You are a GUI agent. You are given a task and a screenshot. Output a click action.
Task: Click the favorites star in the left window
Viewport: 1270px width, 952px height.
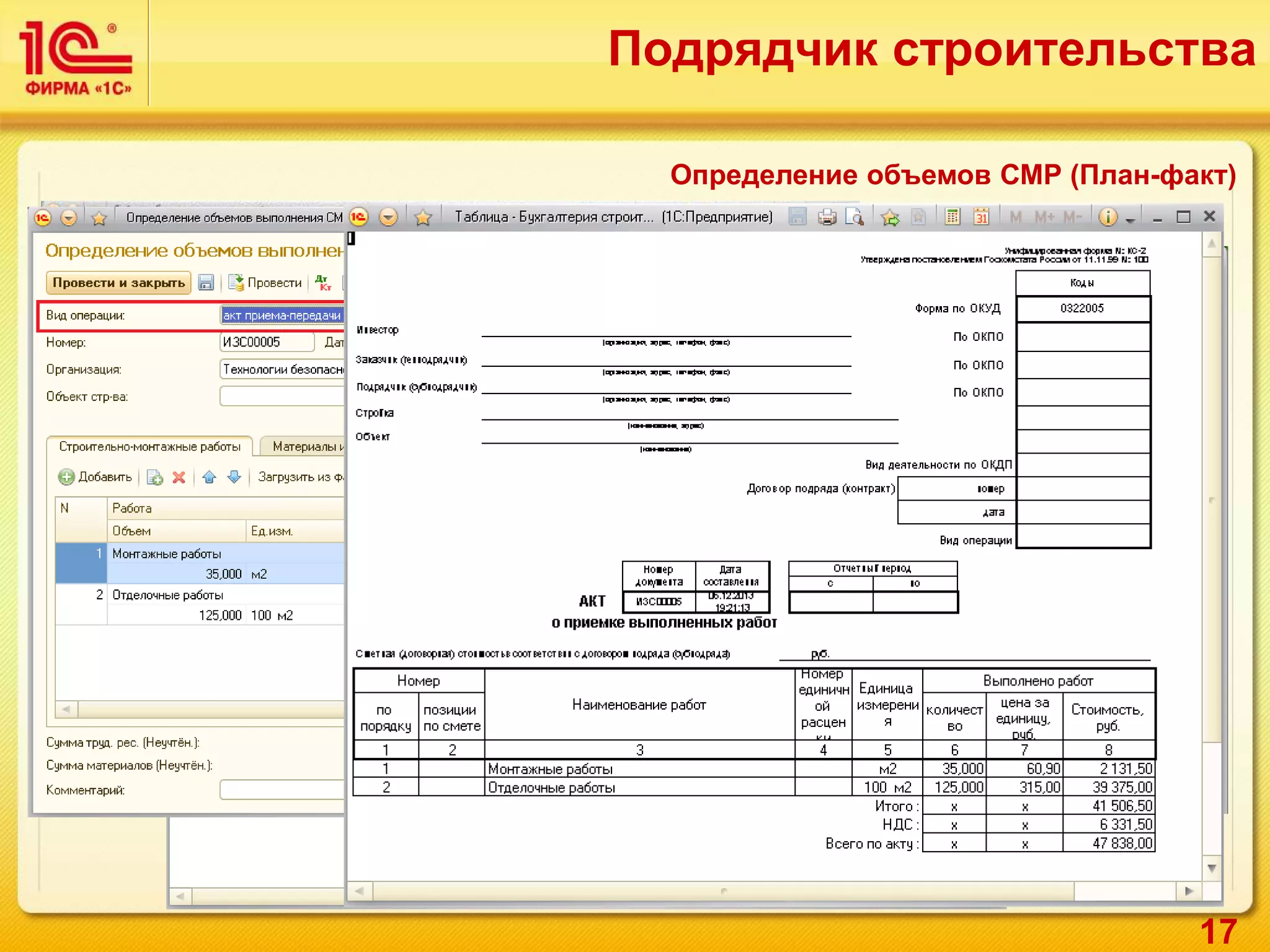click(99, 218)
